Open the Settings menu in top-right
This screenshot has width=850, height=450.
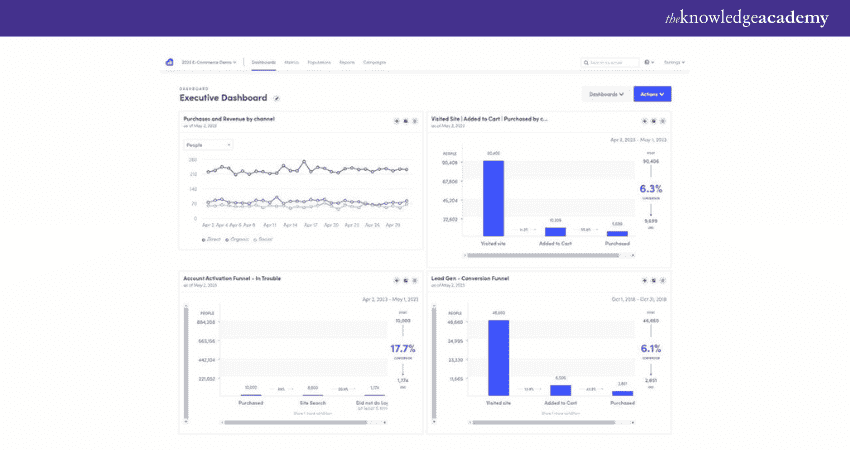pos(675,62)
